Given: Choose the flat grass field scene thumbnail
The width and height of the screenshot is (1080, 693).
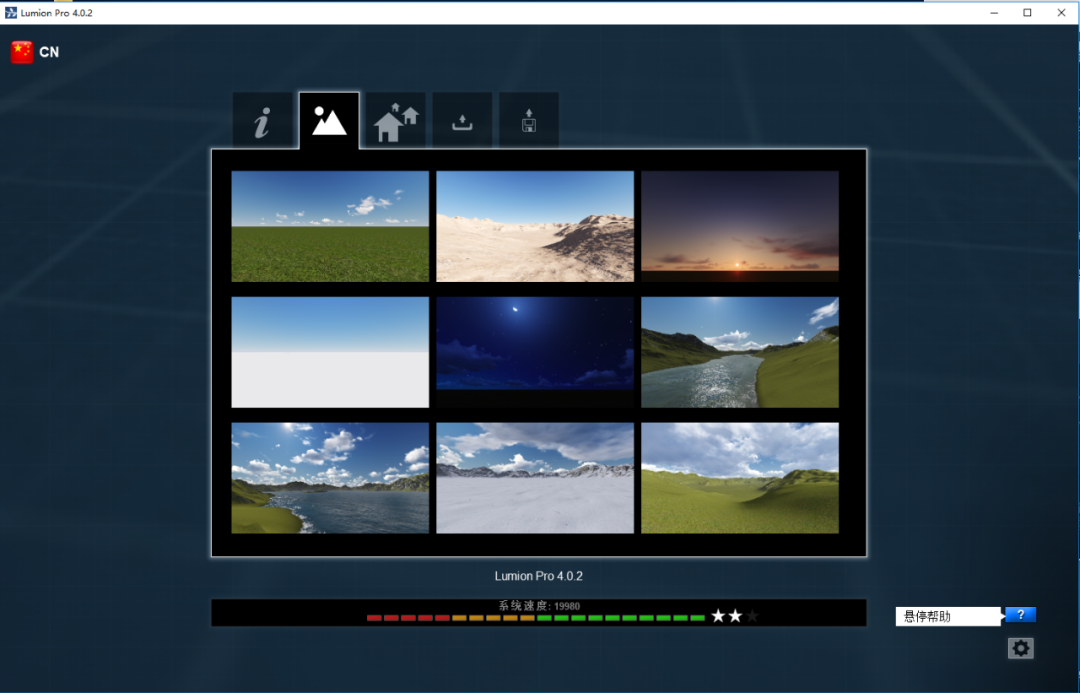Looking at the screenshot, I should (x=330, y=227).
